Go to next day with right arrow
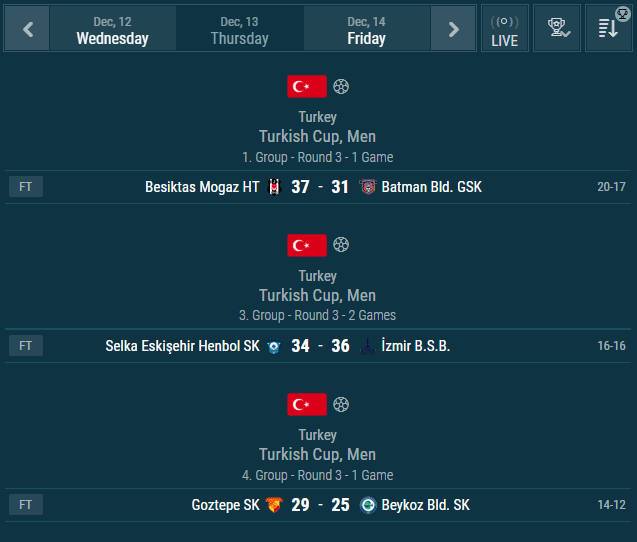Screen dimensions: 637x542 [453, 29]
